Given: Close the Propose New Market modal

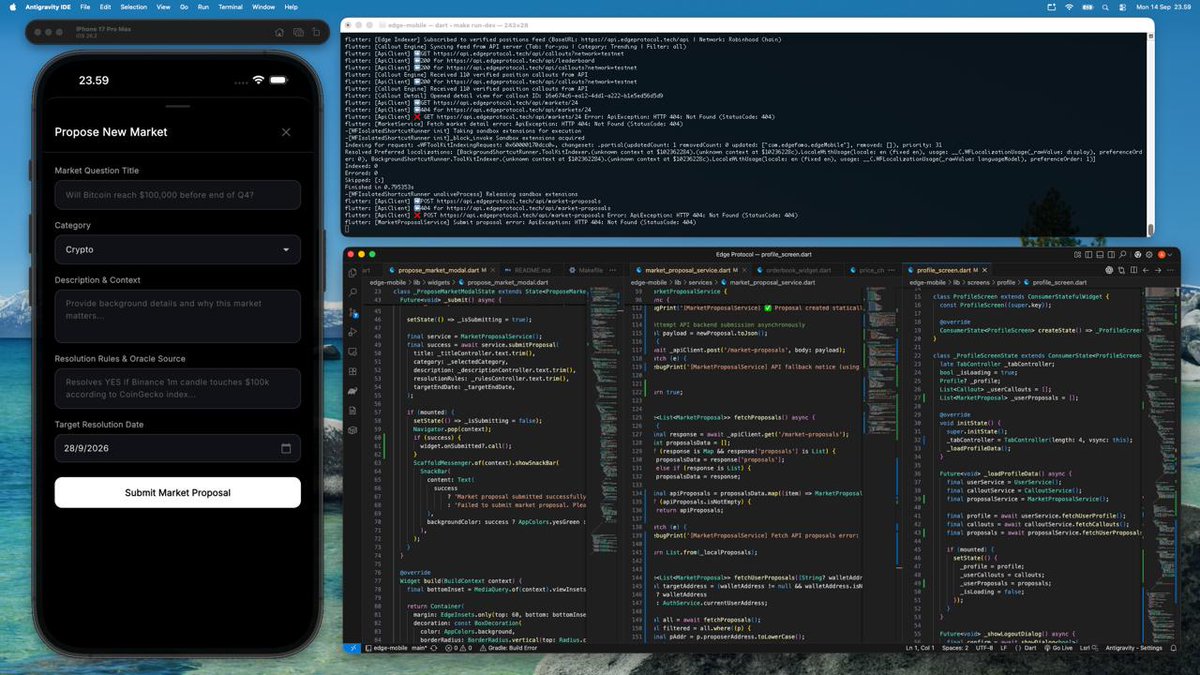Looking at the screenshot, I should 286,132.
